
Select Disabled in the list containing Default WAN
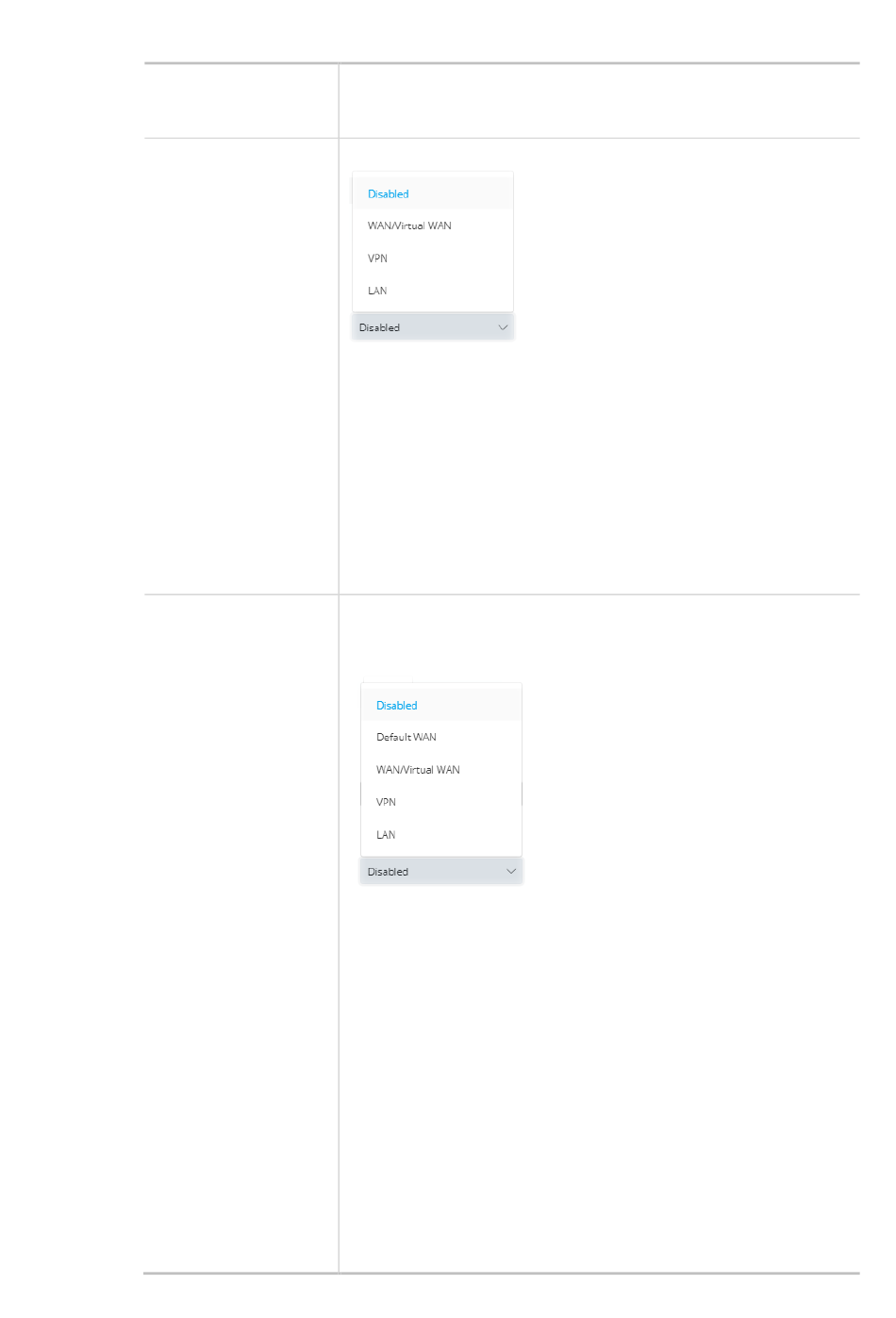tap(441, 705)
